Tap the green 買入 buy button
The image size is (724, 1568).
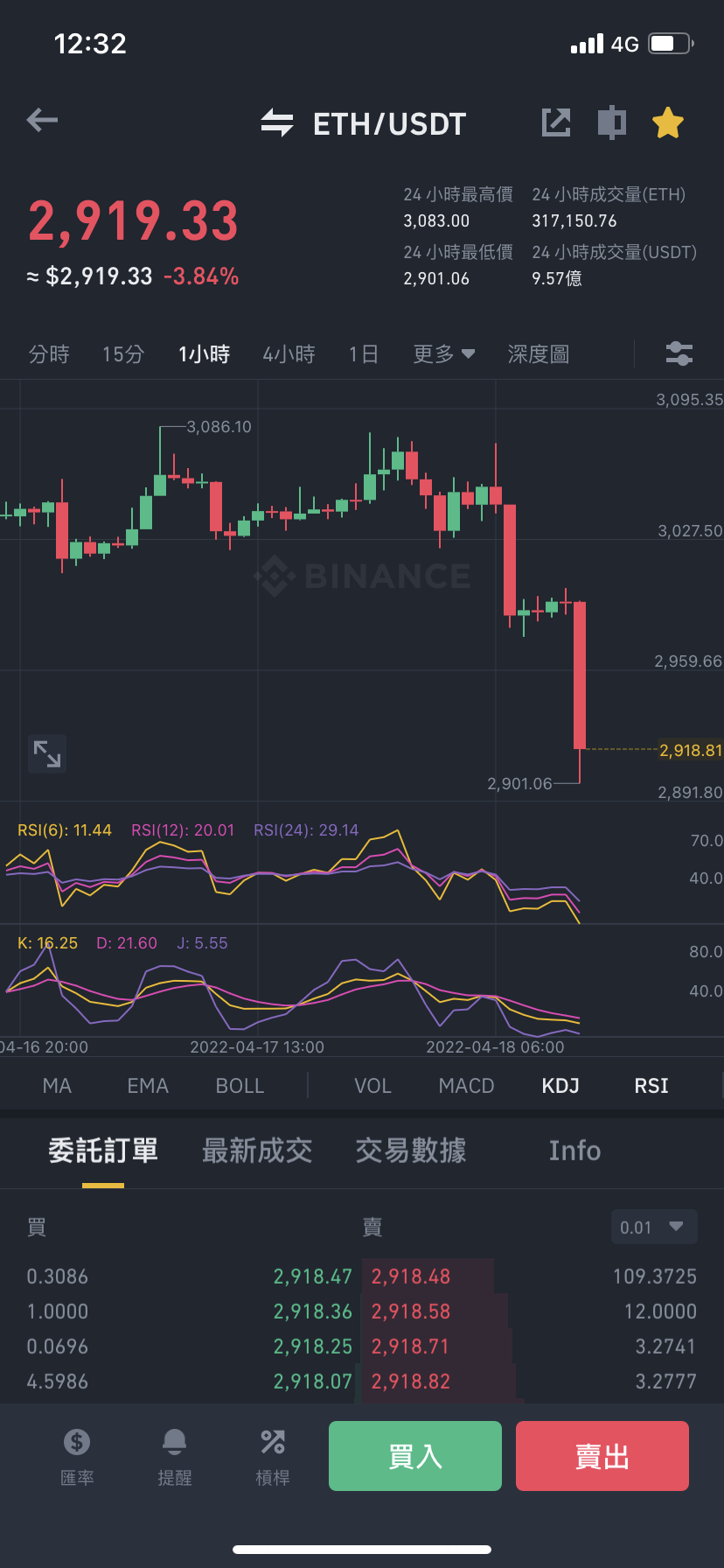pyautogui.click(x=415, y=1456)
